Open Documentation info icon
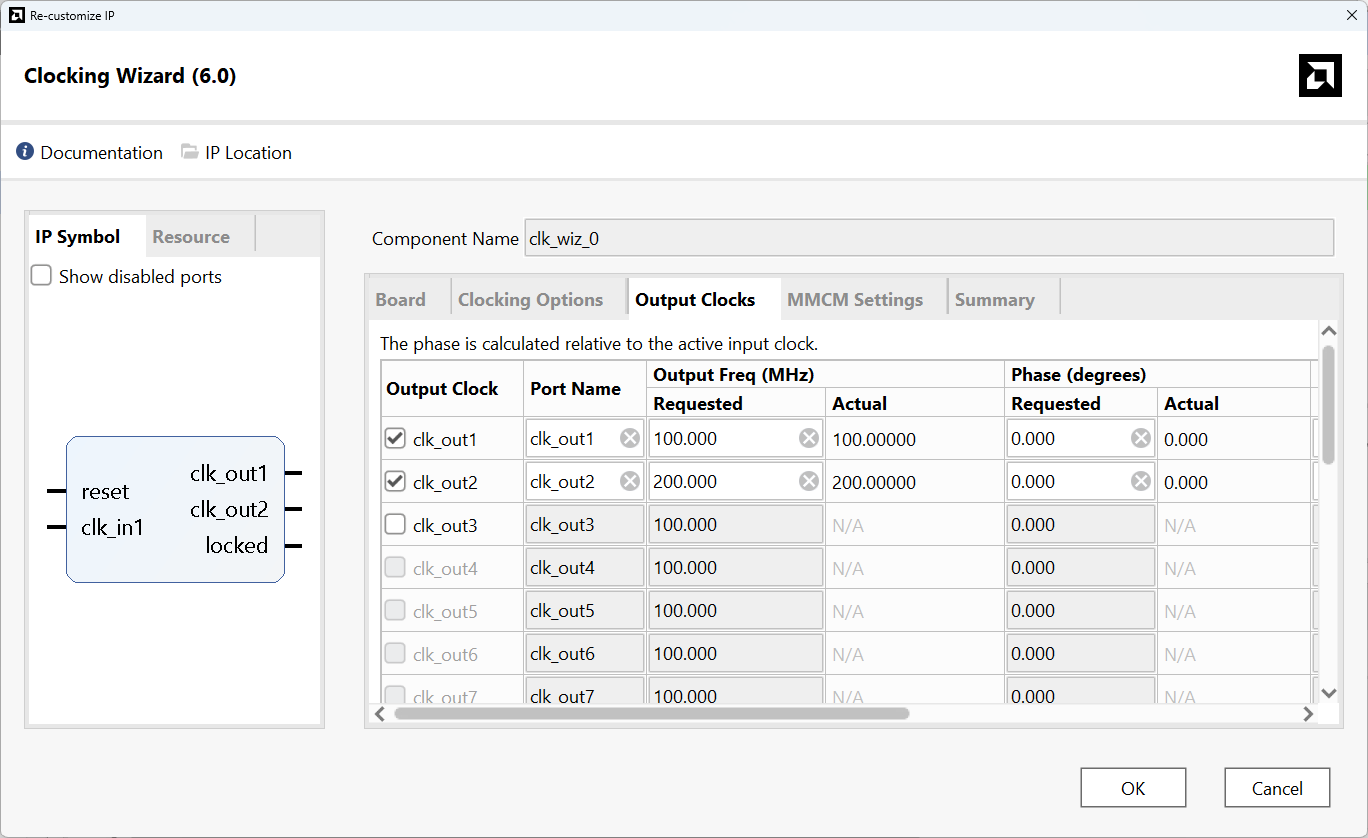The image size is (1368, 838). [25, 152]
